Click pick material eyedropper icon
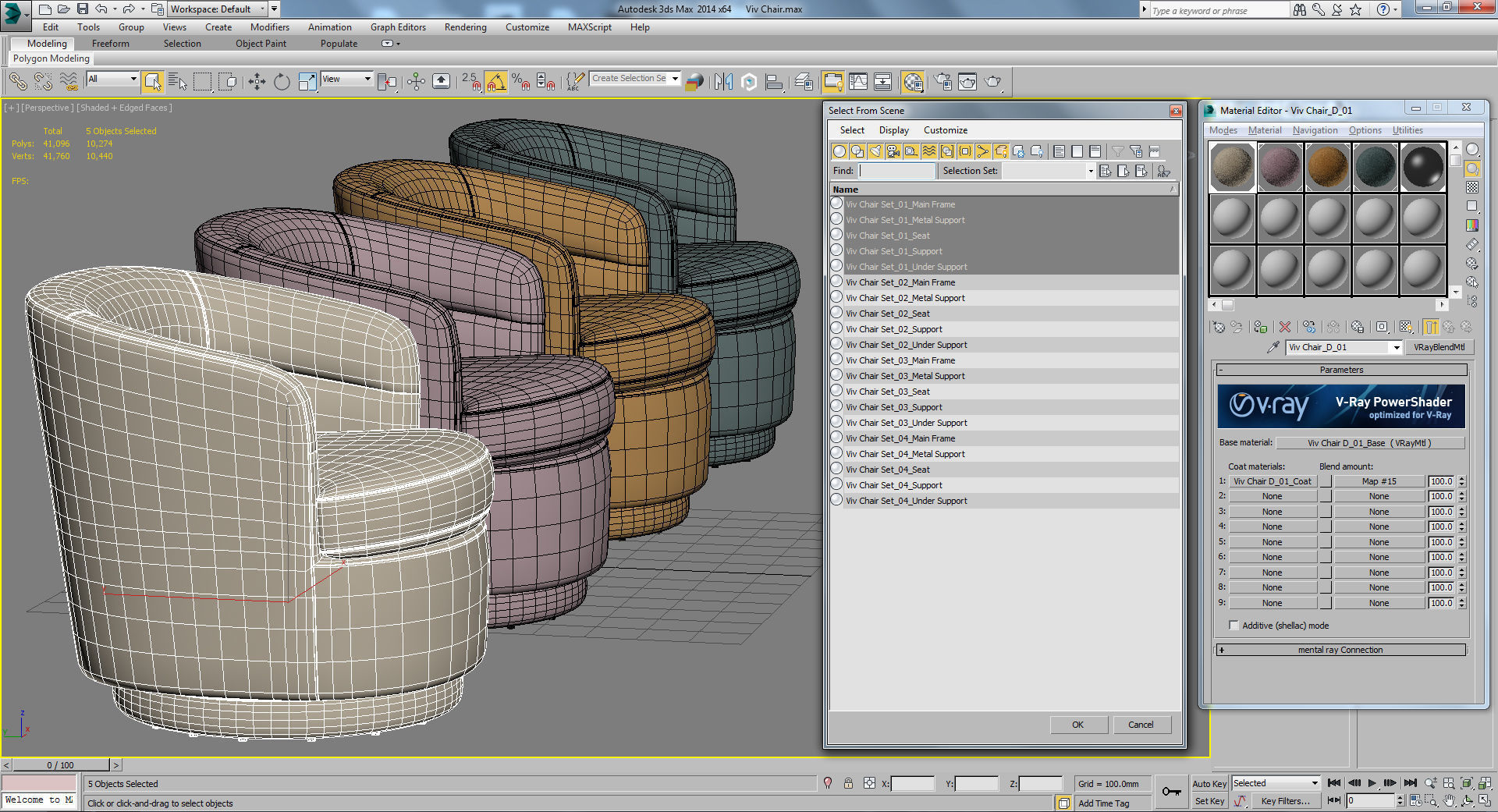This screenshot has width=1498, height=812. (x=1273, y=347)
